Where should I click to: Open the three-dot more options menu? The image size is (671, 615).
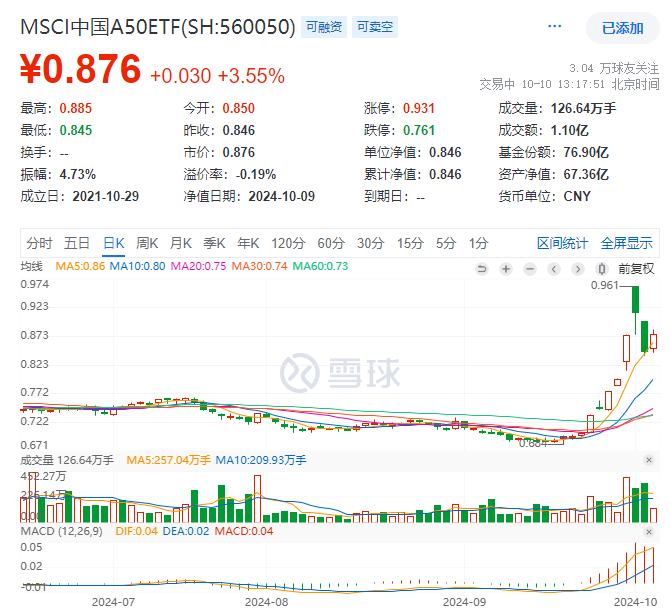[x=554, y=27]
